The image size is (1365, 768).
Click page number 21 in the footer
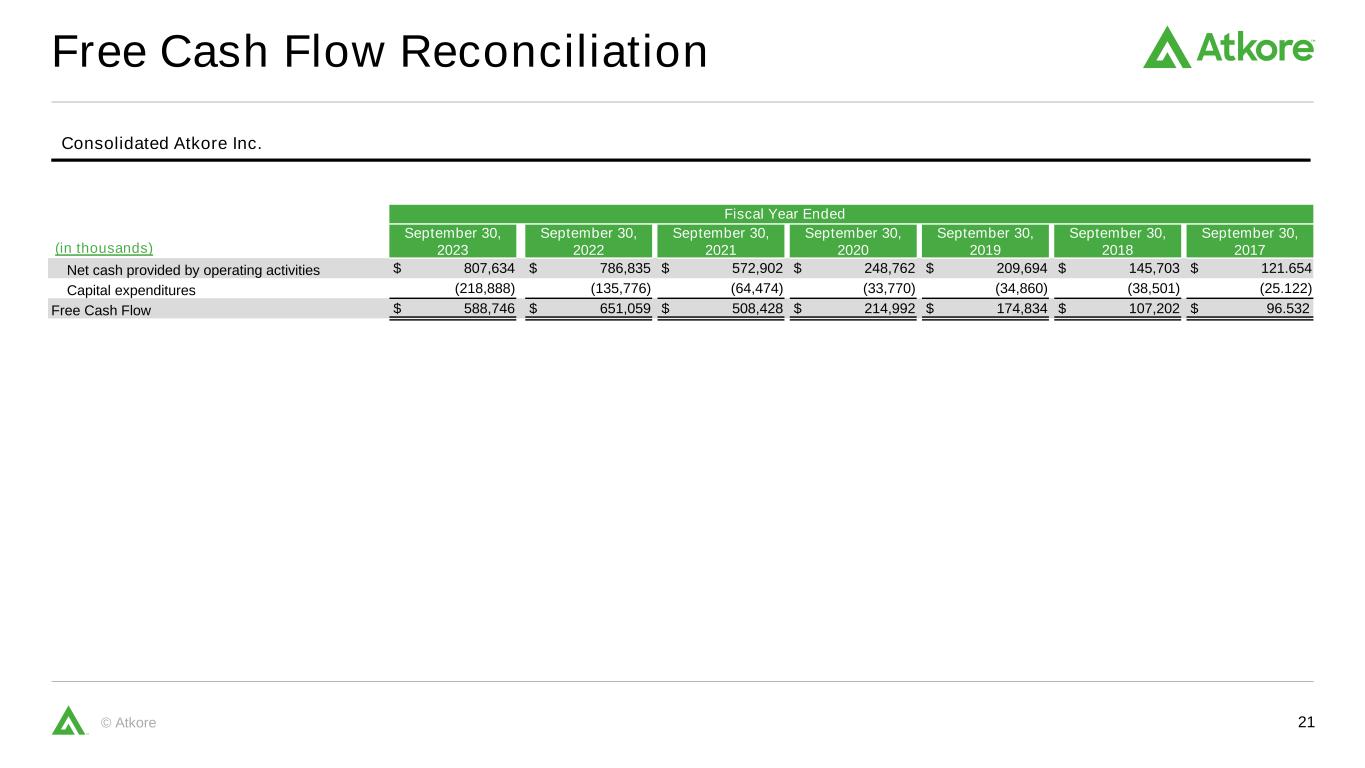1305,722
